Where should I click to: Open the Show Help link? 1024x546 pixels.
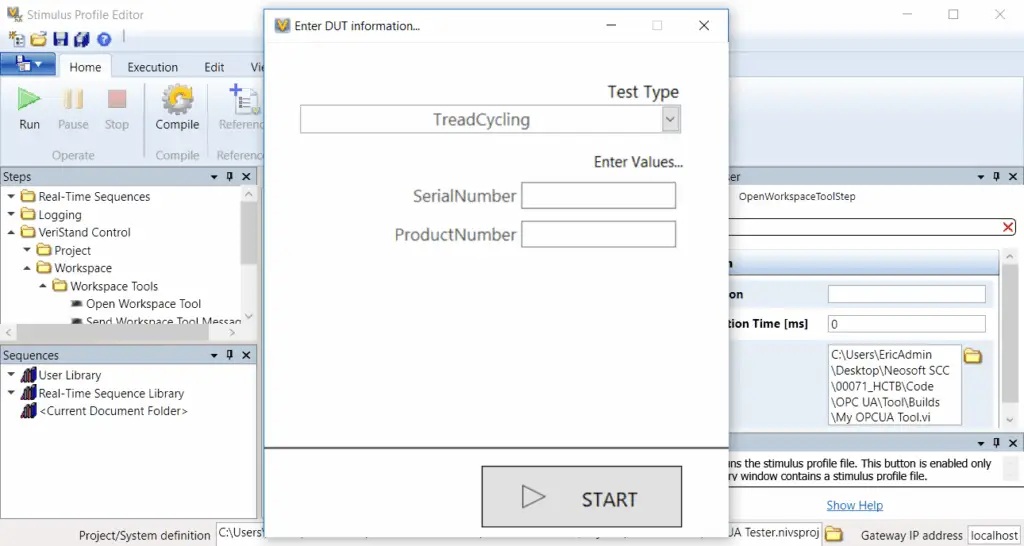coord(854,505)
